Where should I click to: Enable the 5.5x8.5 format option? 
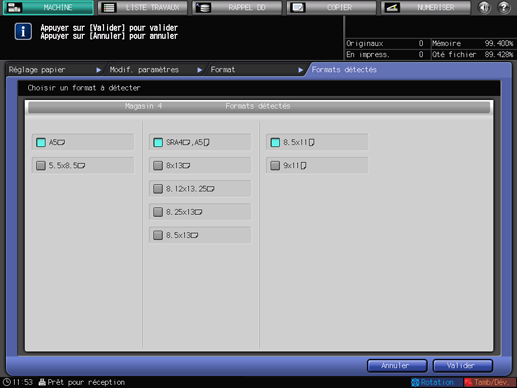[83, 166]
